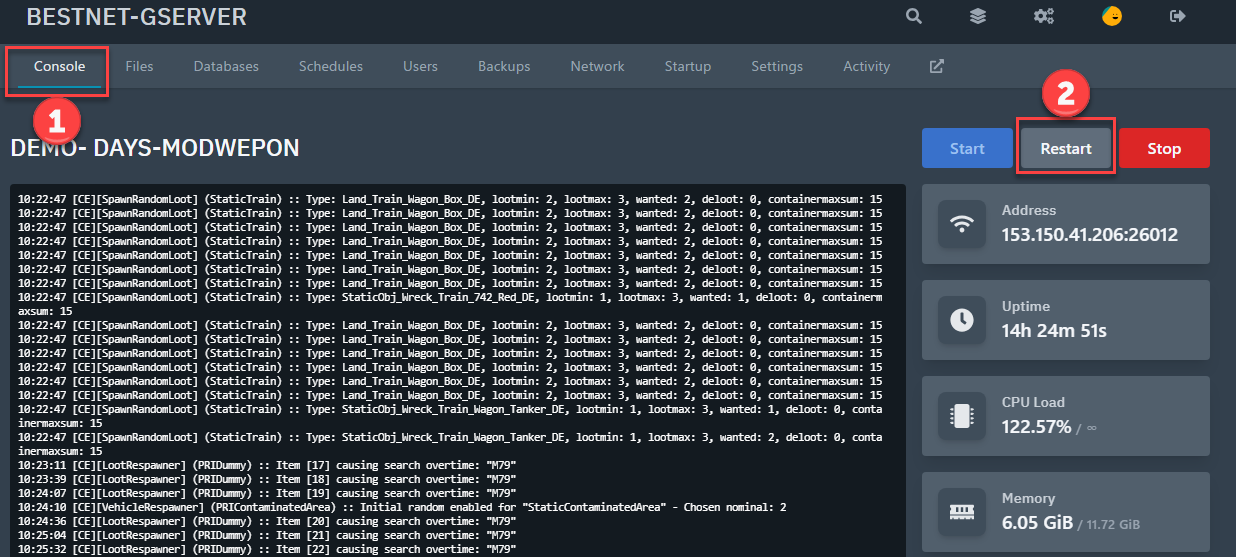Open the user avatar account icon
1236x557 pixels.
point(1111,16)
